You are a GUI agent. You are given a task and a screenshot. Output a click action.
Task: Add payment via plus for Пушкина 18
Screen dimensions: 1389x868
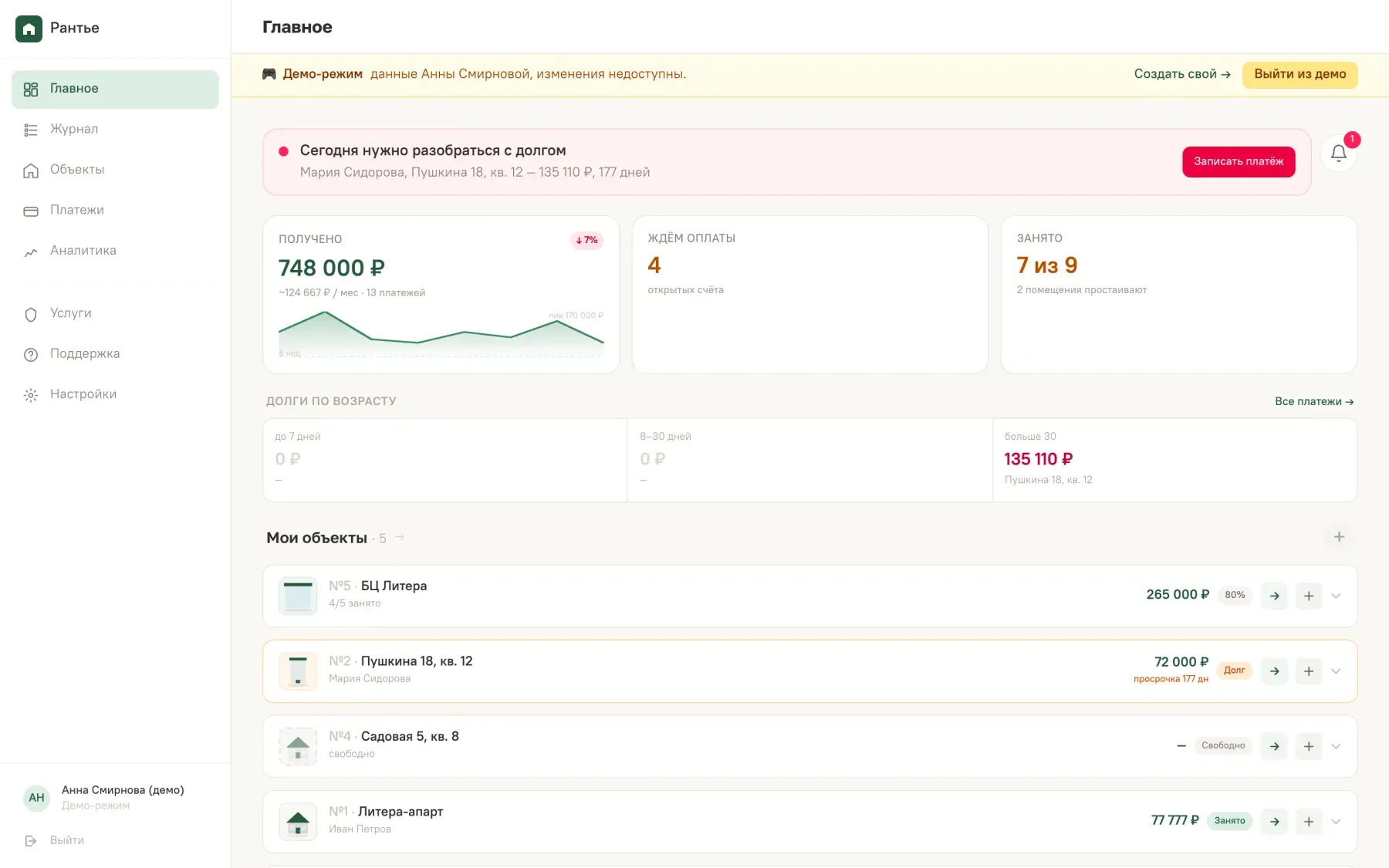[x=1309, y=671]
